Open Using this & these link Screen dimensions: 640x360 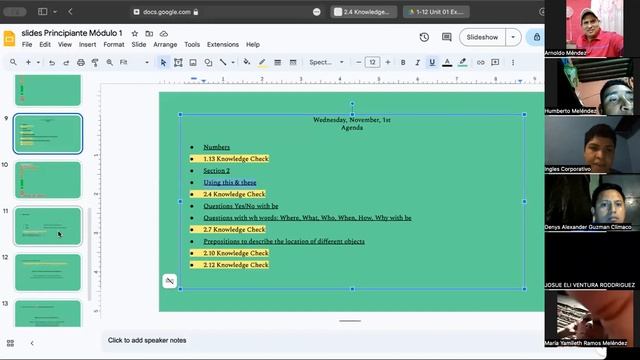coord(230,182)
